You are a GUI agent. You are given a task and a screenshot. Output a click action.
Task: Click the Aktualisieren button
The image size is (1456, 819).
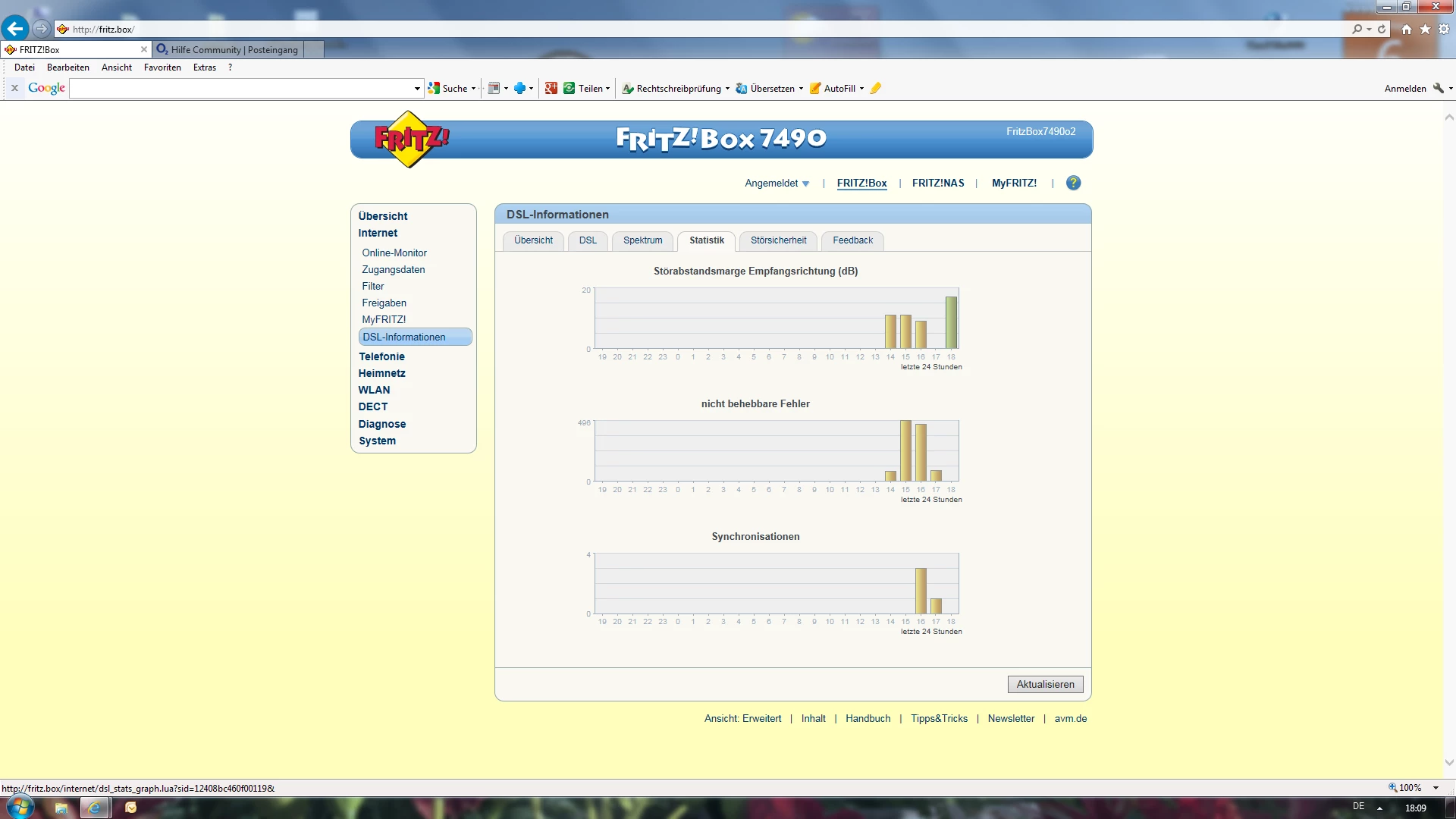1045,684
